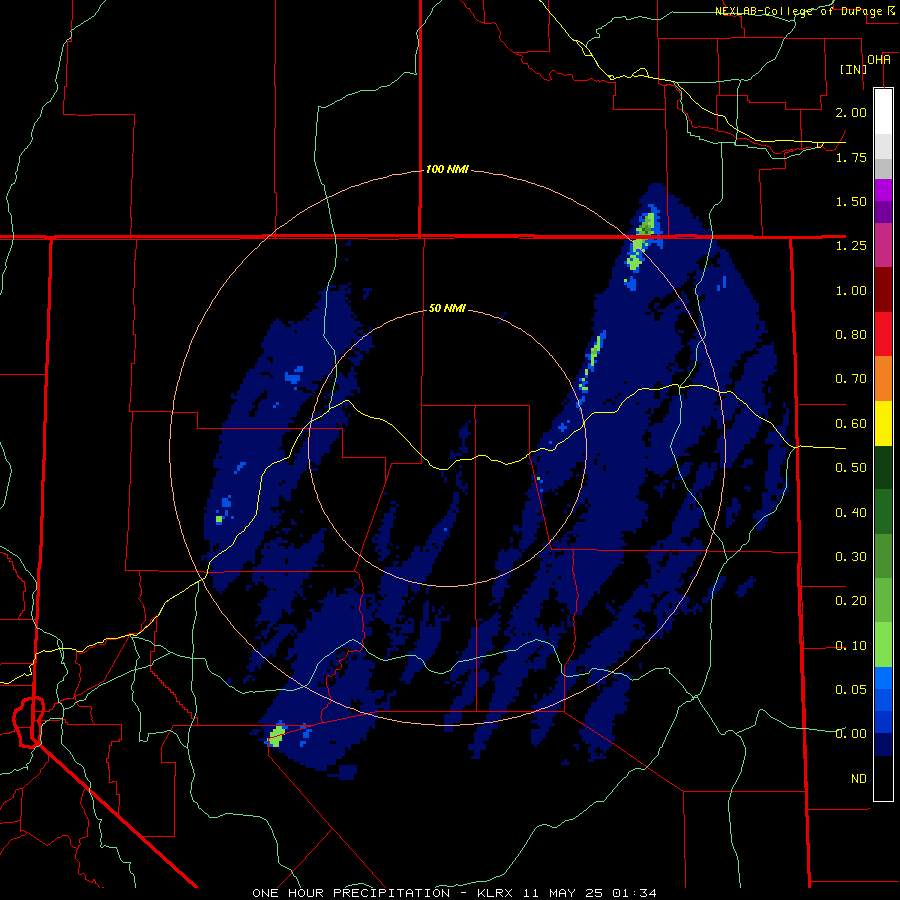Screen dimensions: 900x900
Task: Select the 1.50 legend value
Action: pos(851,201)
